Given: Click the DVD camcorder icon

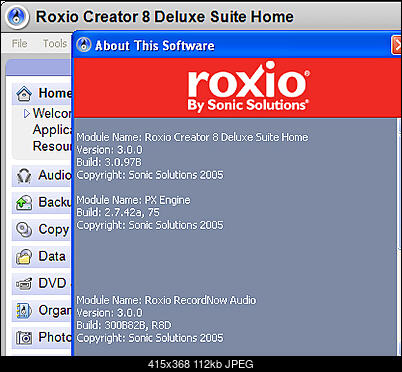Looking at the screenshot, I should [x=24, y=284].
